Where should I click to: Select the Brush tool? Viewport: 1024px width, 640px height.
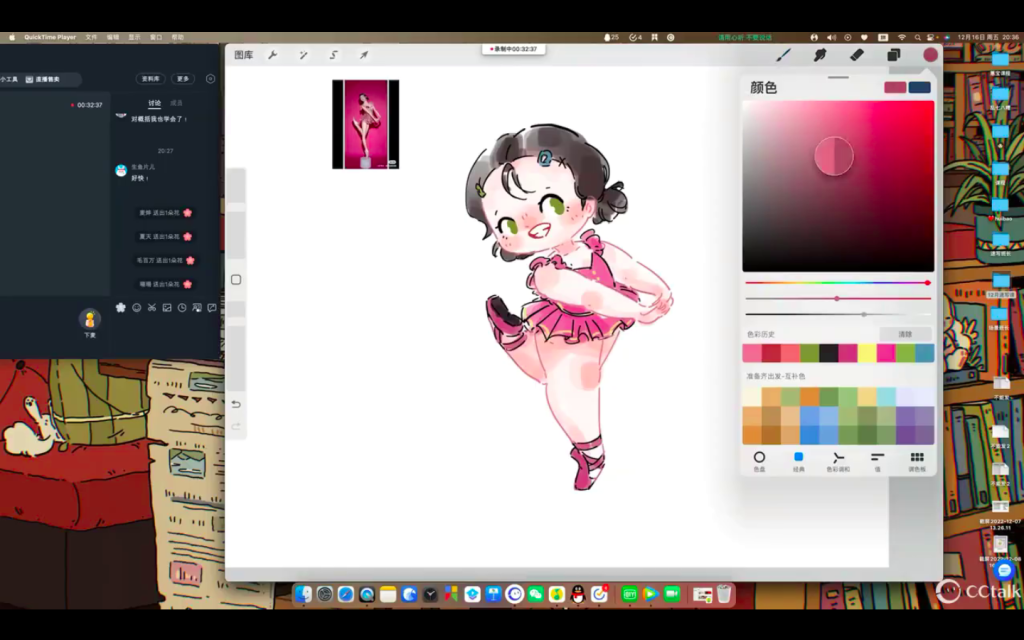(x=783, y=55)
